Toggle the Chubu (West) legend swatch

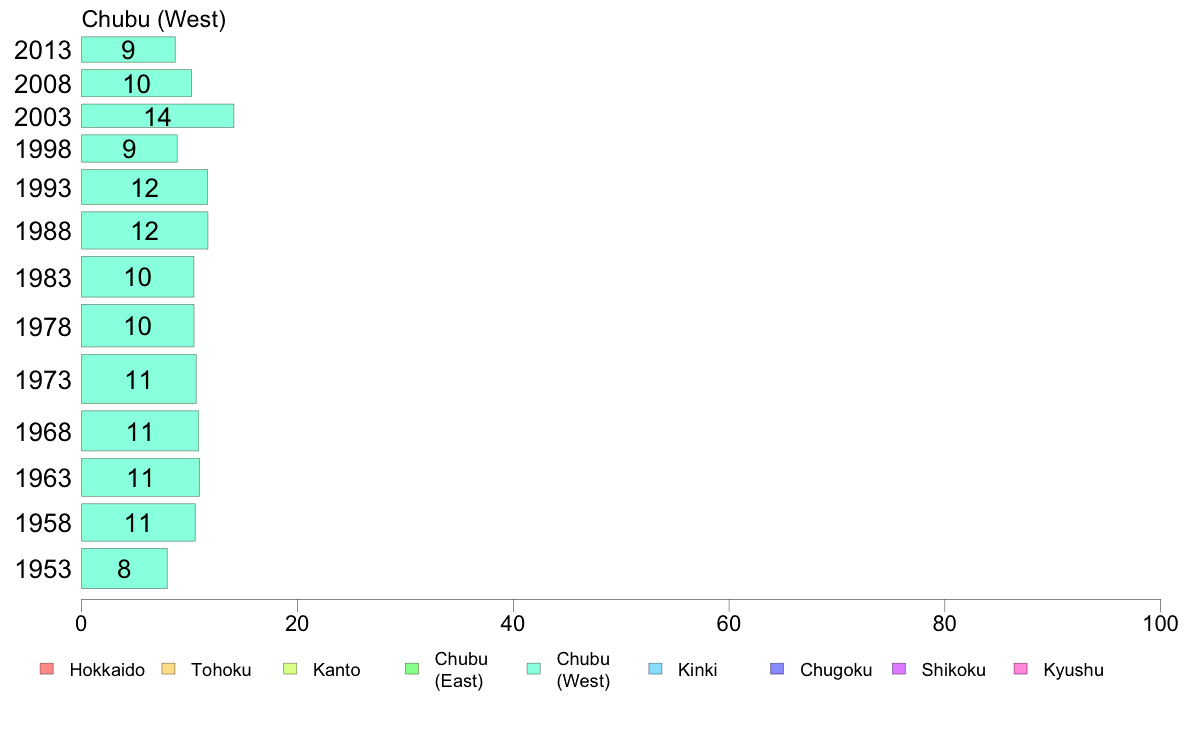533,669
